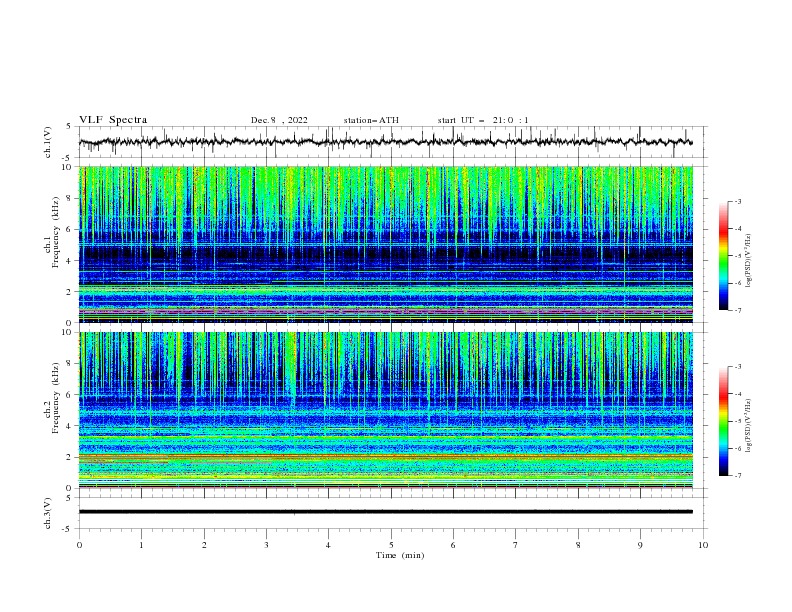Click the 'ch.3(V)' waveform axis label
Viewport: 792px width, 612px height.
pyautogui.click(x=48, y=513)
